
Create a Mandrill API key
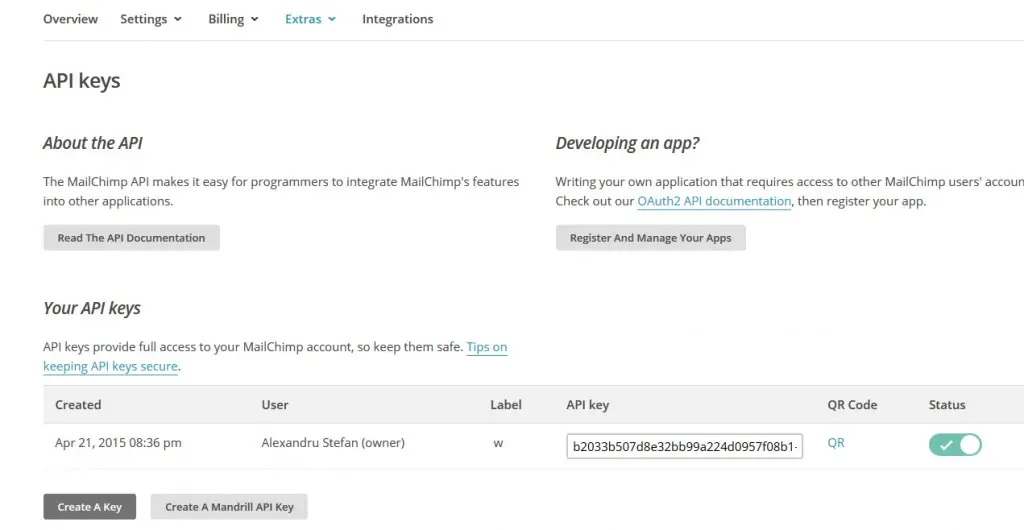click(229, 507)
